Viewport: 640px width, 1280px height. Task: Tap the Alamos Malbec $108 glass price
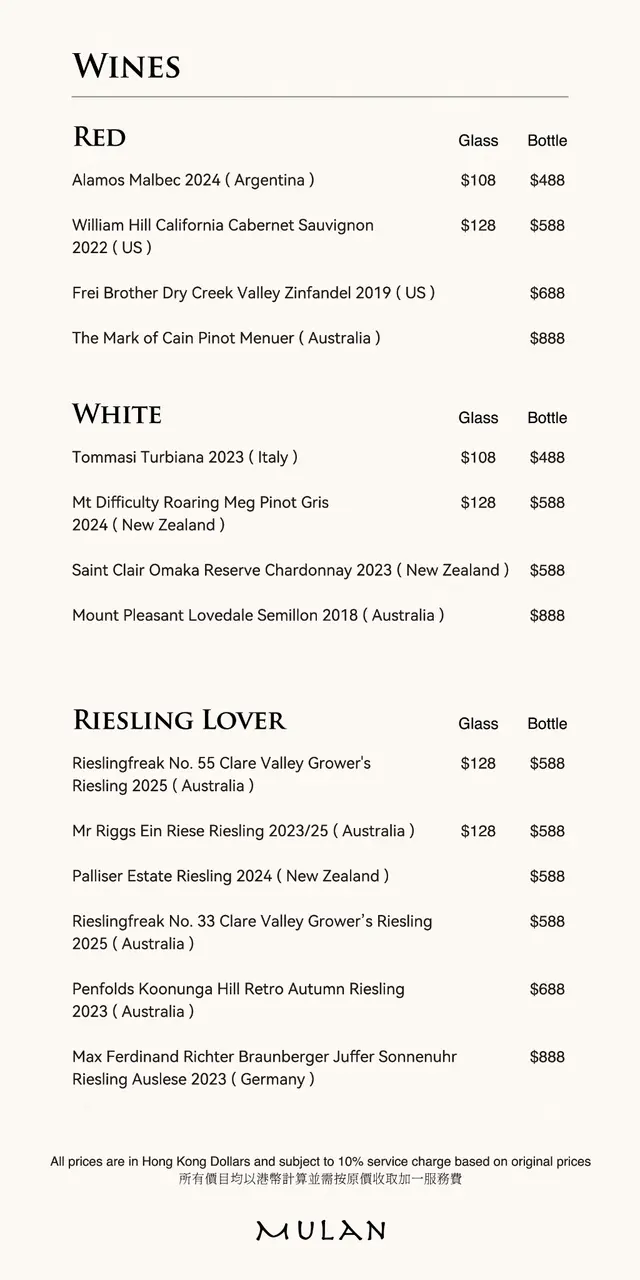tap(478, 180)
